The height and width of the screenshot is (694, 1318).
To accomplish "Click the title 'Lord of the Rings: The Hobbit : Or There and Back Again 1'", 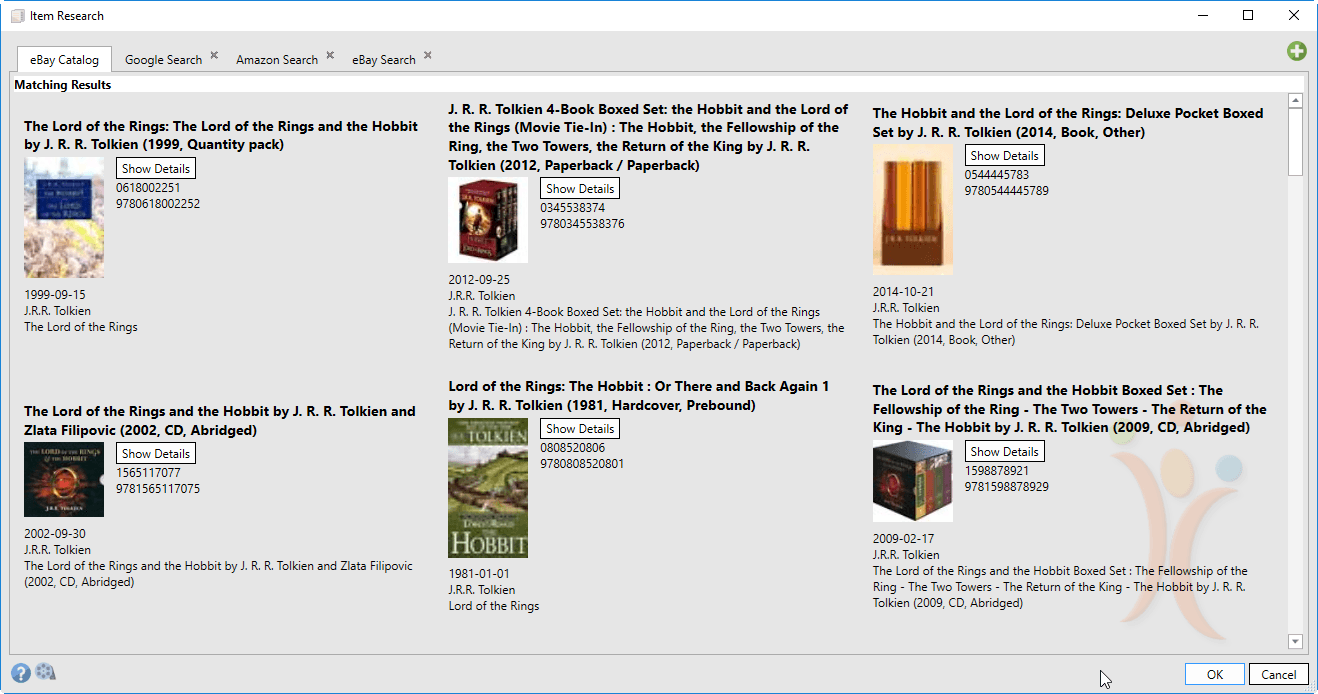I will (639, 396).
